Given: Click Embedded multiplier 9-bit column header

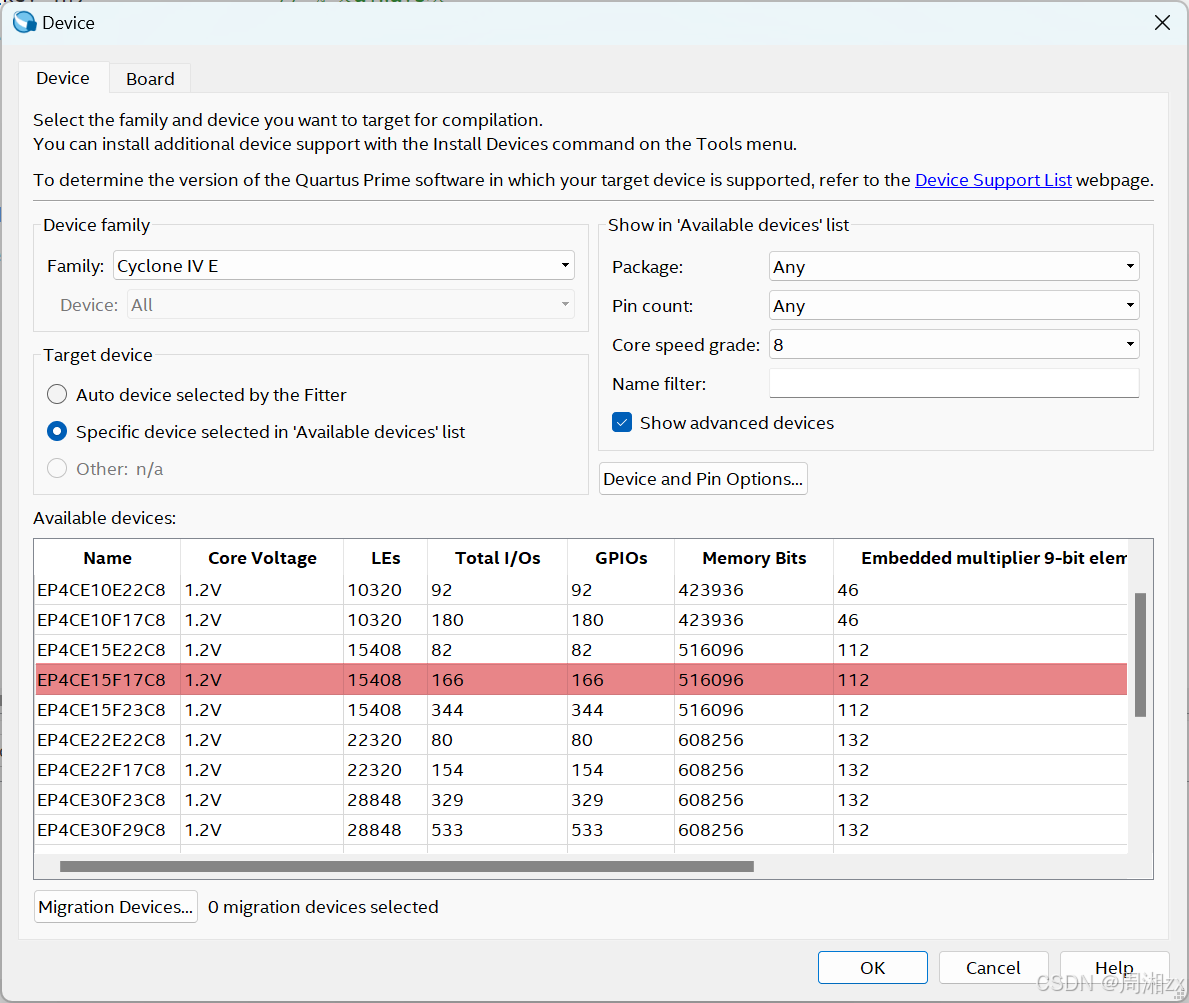Looking at the screenshot, I should [x=980, y=558].
